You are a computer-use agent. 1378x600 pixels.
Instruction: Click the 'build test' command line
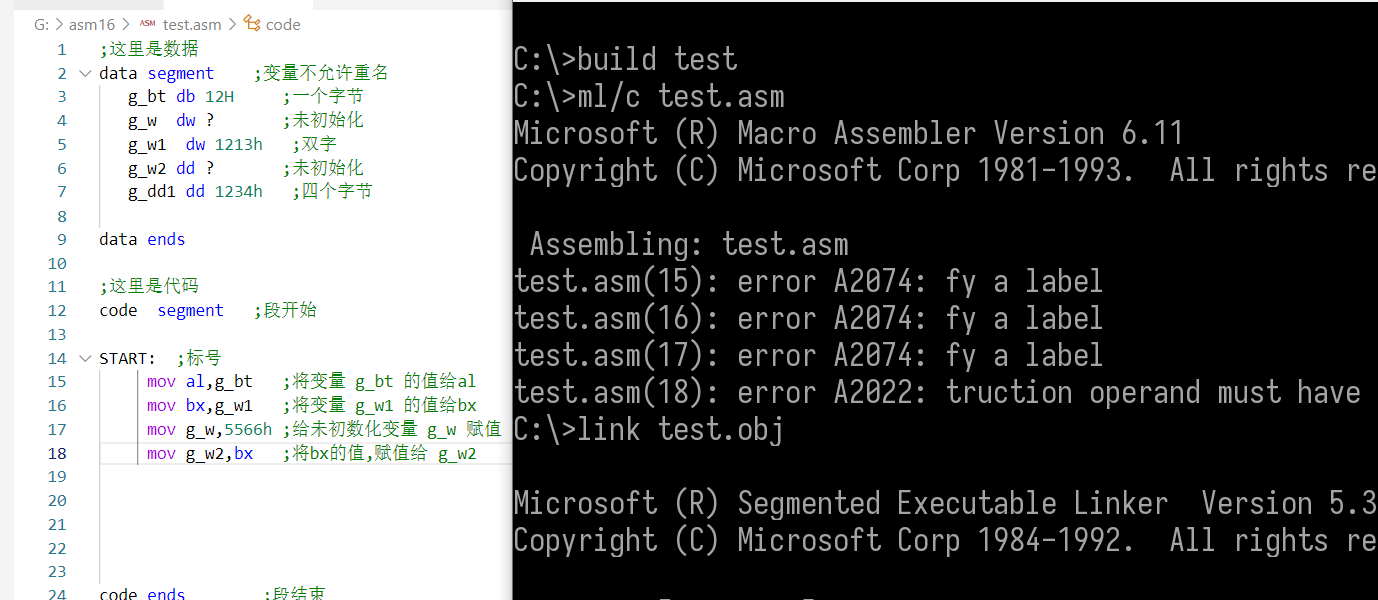[626, 60]
